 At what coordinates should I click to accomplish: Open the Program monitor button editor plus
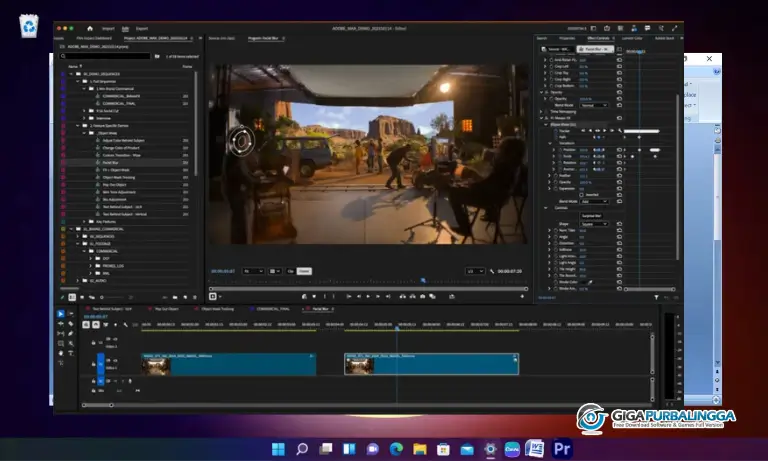click(522, 296)
